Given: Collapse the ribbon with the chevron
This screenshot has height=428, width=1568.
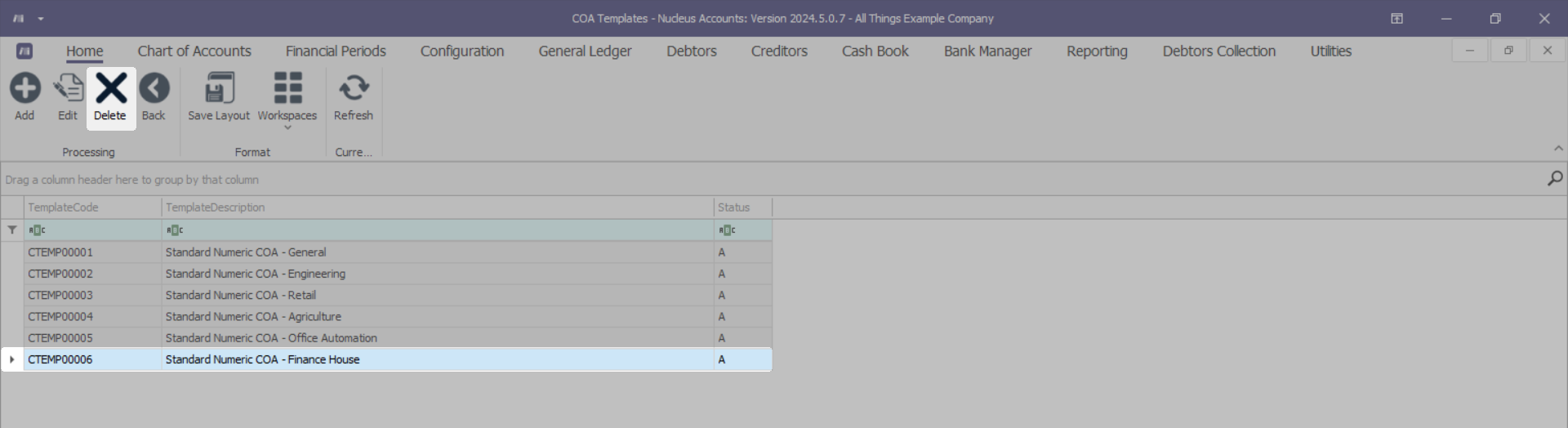Looking at the screenshot, I should pos(1558,149).
